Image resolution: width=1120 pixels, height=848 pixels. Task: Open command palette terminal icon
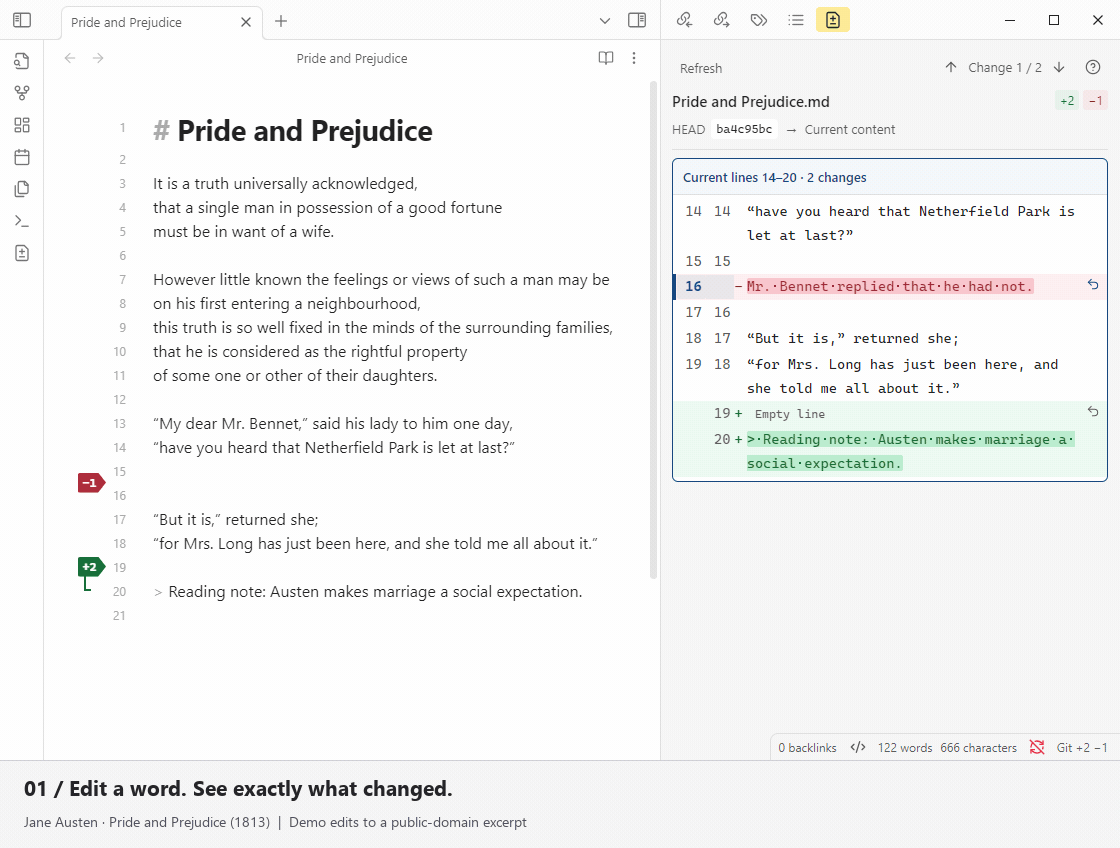(x=22, y=221)
